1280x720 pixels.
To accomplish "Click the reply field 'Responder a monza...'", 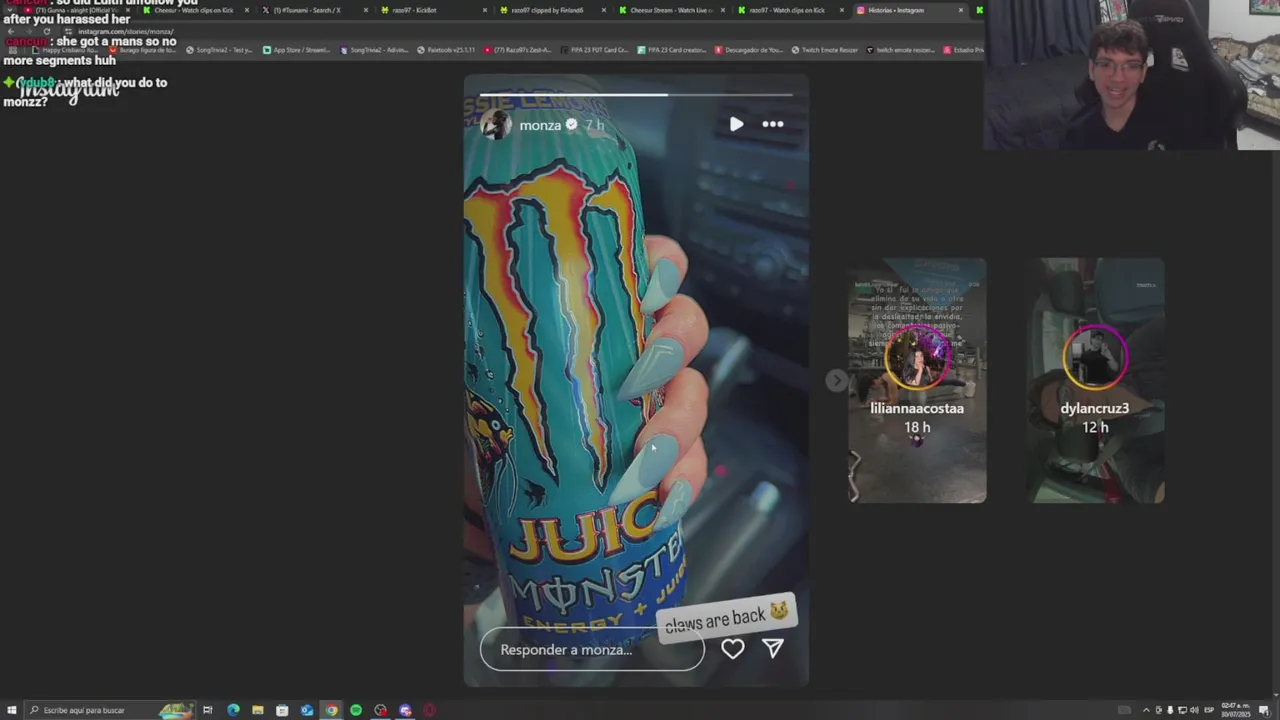I will click(592, 650).
